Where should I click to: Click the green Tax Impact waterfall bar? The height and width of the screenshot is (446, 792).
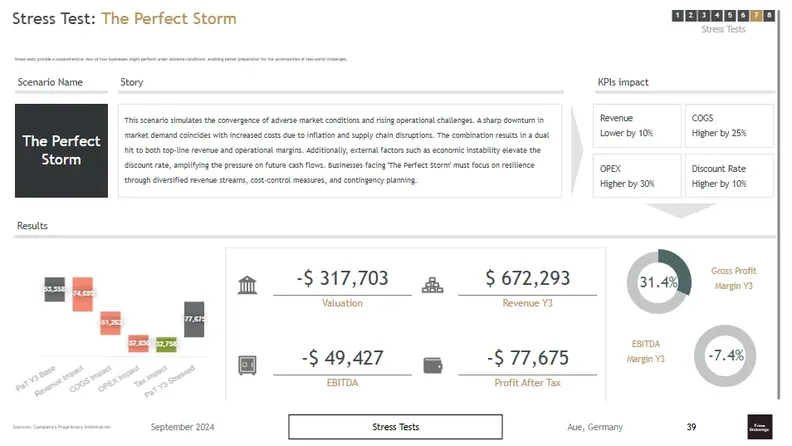[x=166, y=343]
